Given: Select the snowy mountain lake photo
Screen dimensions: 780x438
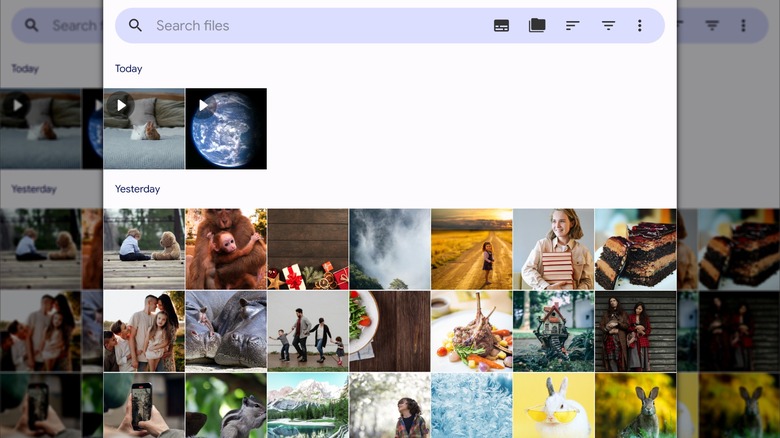Looking at the screenshot, I should tap(308, 406).
